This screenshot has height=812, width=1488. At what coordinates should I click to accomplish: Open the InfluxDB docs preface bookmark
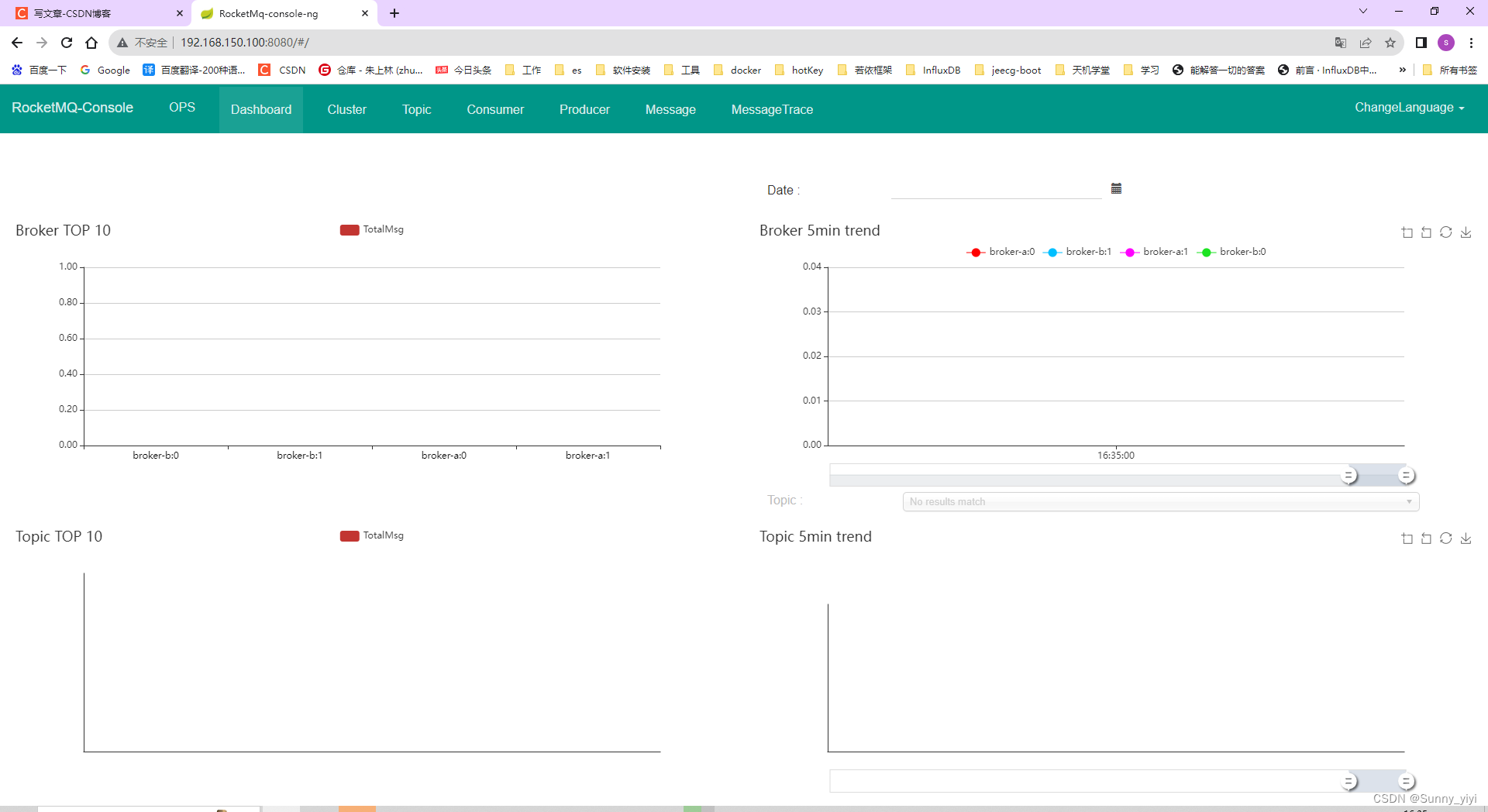[x=1328, y=70]
